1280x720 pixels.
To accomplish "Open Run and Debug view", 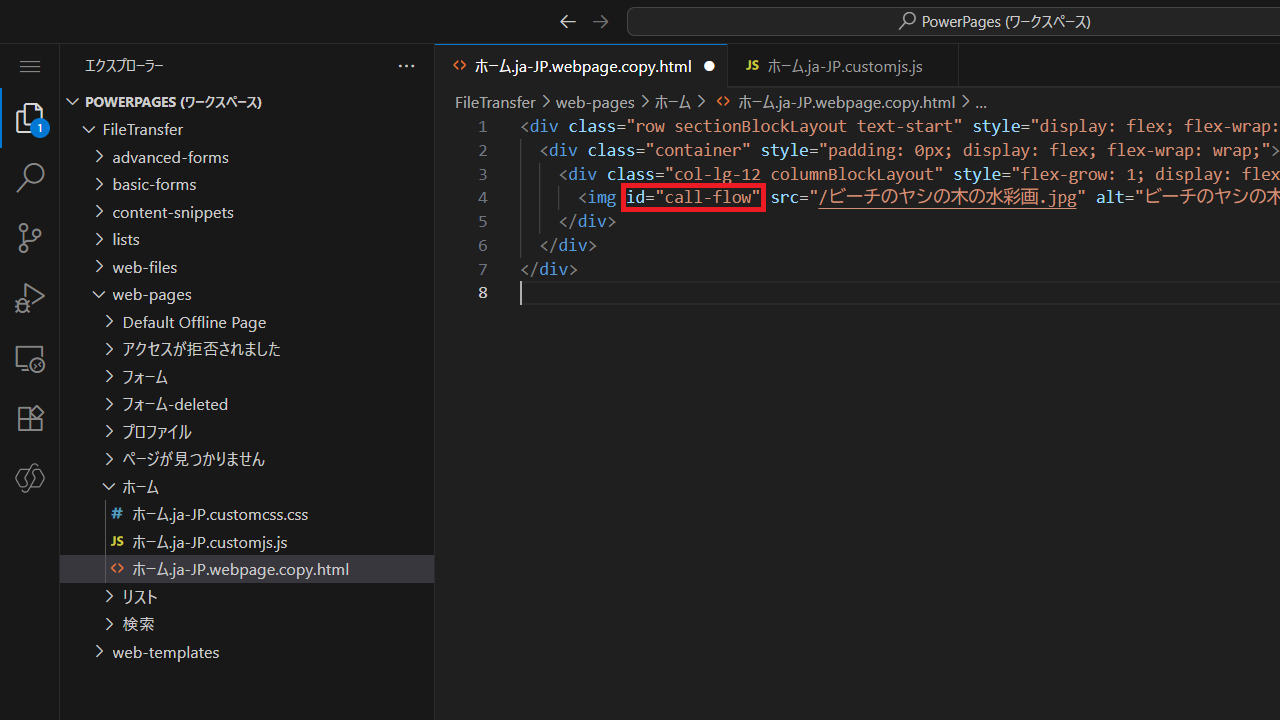I will [30, 298].
